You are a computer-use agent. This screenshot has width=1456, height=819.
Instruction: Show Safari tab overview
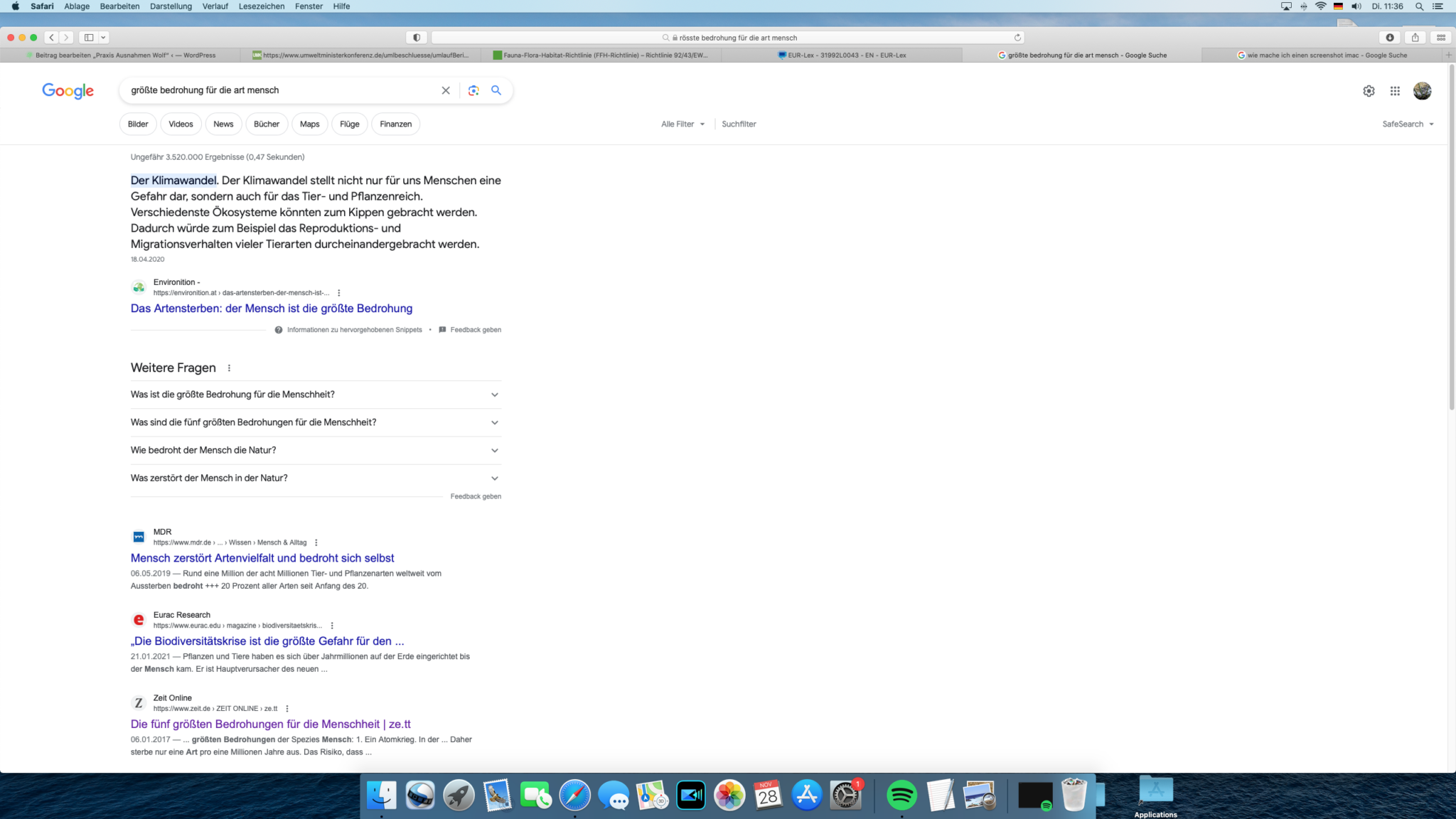click(1441, 38)
